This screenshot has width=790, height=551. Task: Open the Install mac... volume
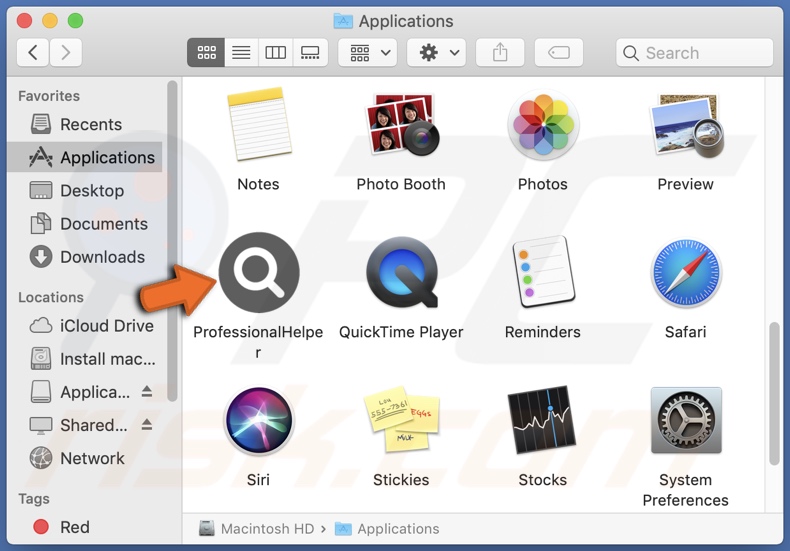(85, 359)
